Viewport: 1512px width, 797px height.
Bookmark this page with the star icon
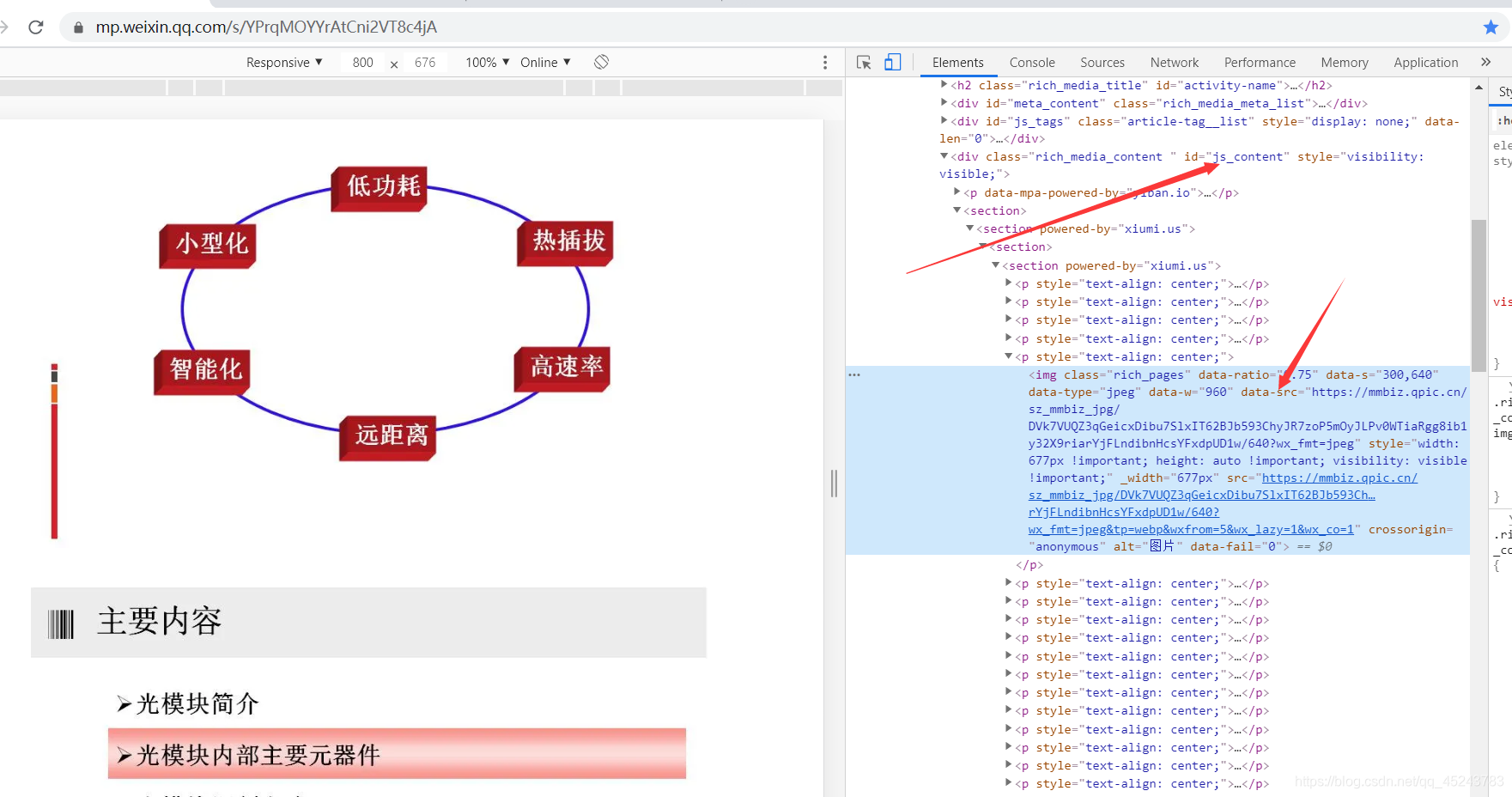pyautogui.click(x=1491, y=27)
